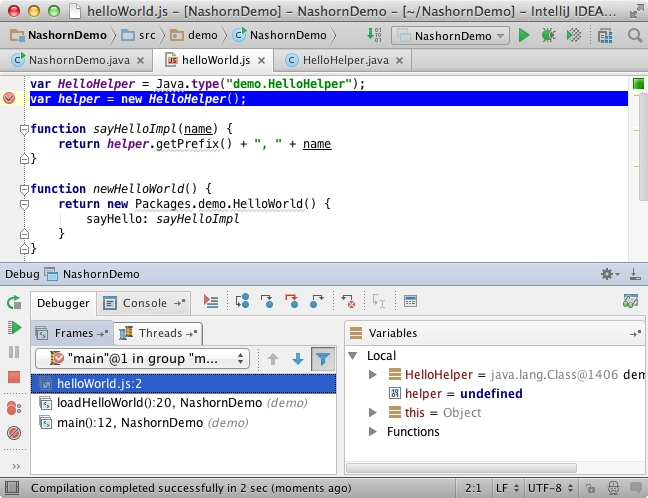This screenshot has height=498, width=648.
Task: Click NashornDemo class breadcrumb
Action: point(280,36)
